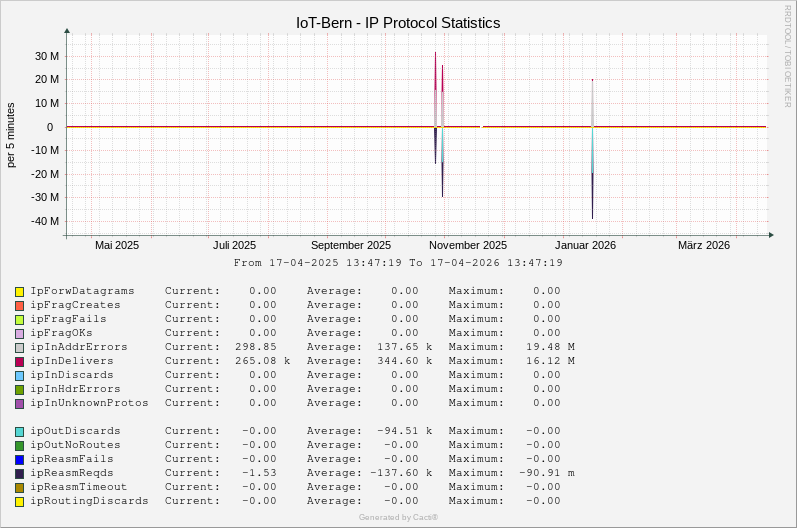The width and height of the screenshot is (797, 528).
Task: Click the ipInDiscards light blue swatch
Action: pos(19,376)
